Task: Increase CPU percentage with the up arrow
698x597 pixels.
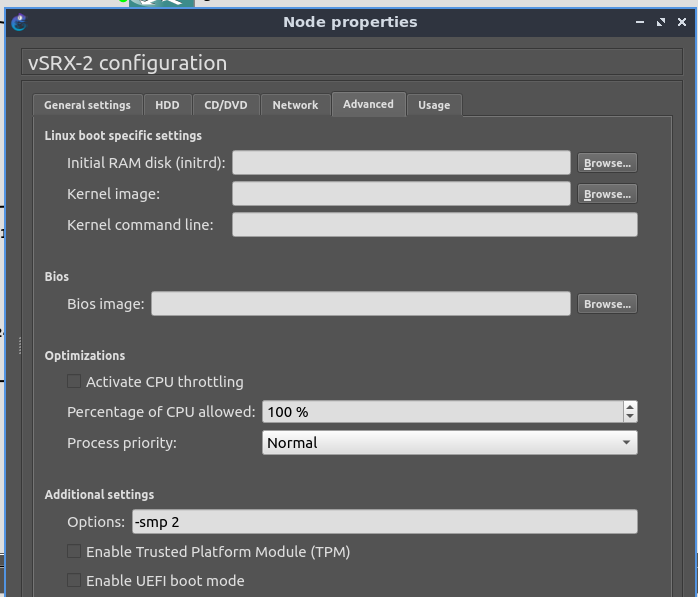Action: tap(629, 406)
